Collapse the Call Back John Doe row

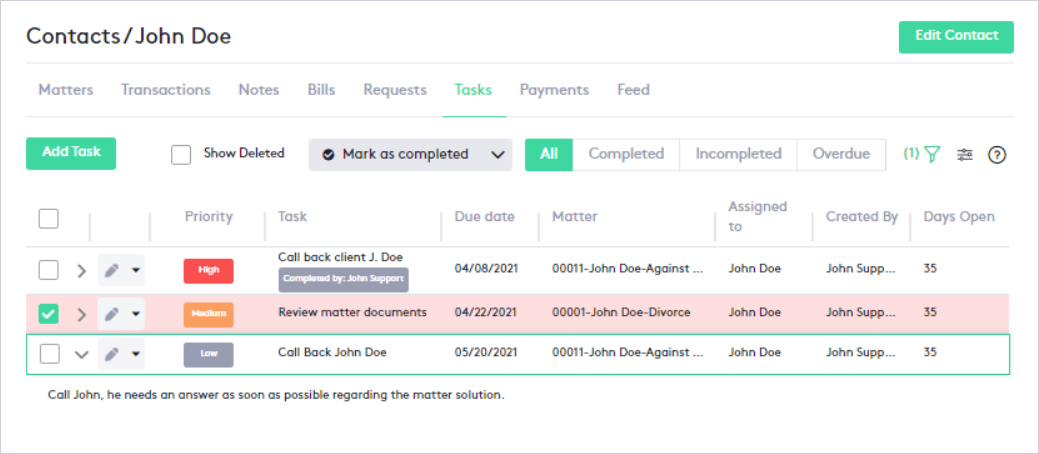pos(82,353)
